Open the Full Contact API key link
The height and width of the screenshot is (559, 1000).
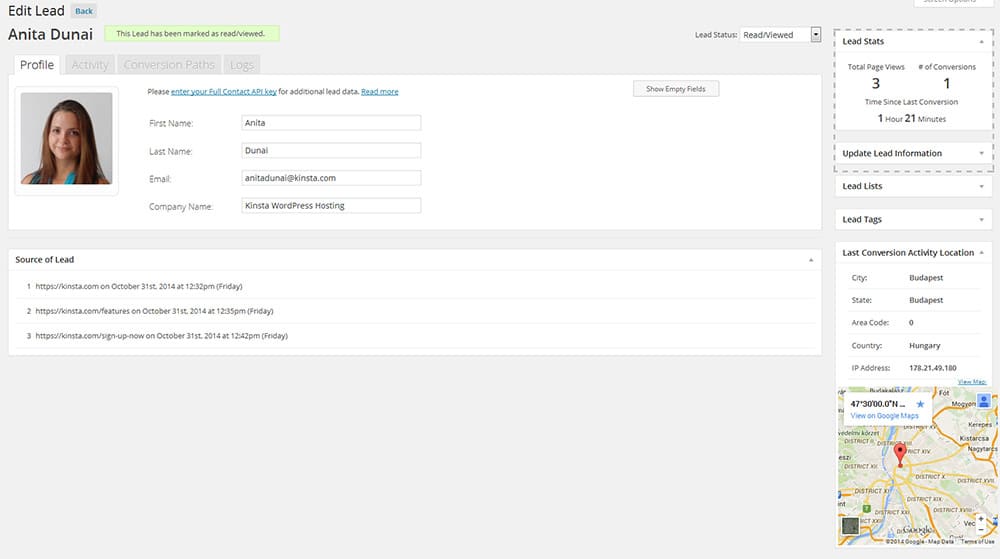223,92
